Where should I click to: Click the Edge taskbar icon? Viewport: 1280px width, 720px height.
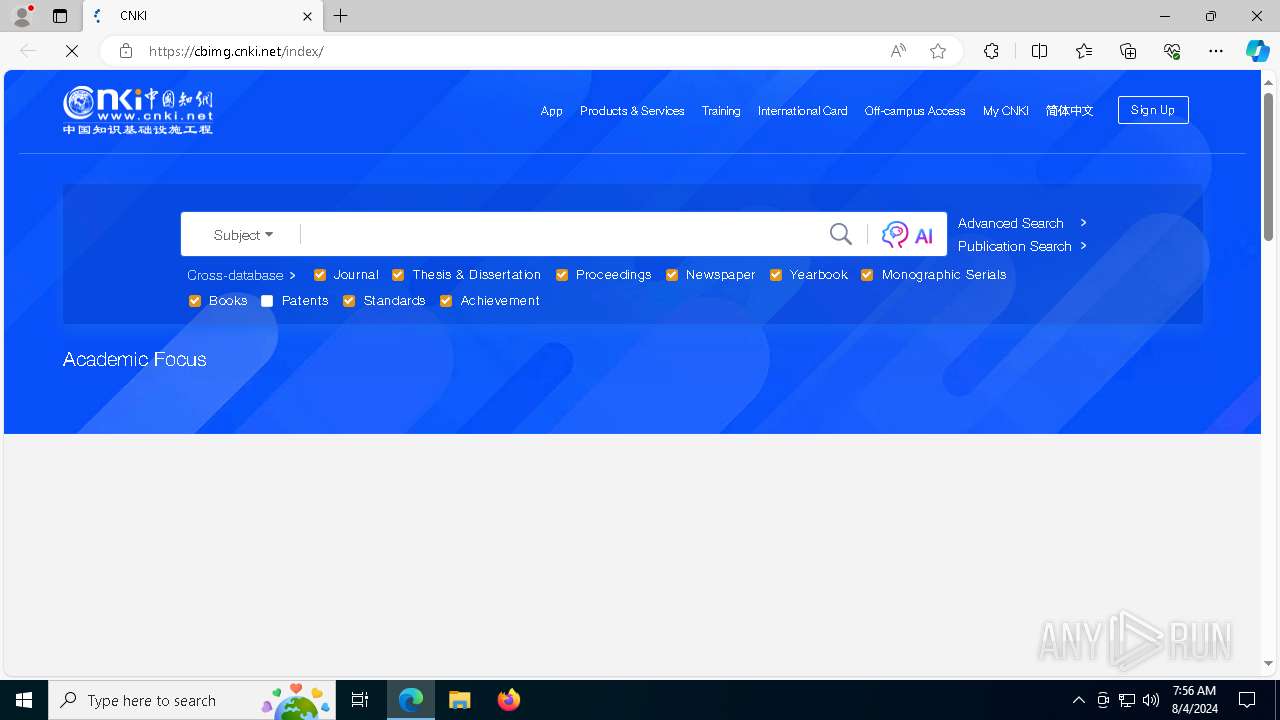[x=411, y=700]
